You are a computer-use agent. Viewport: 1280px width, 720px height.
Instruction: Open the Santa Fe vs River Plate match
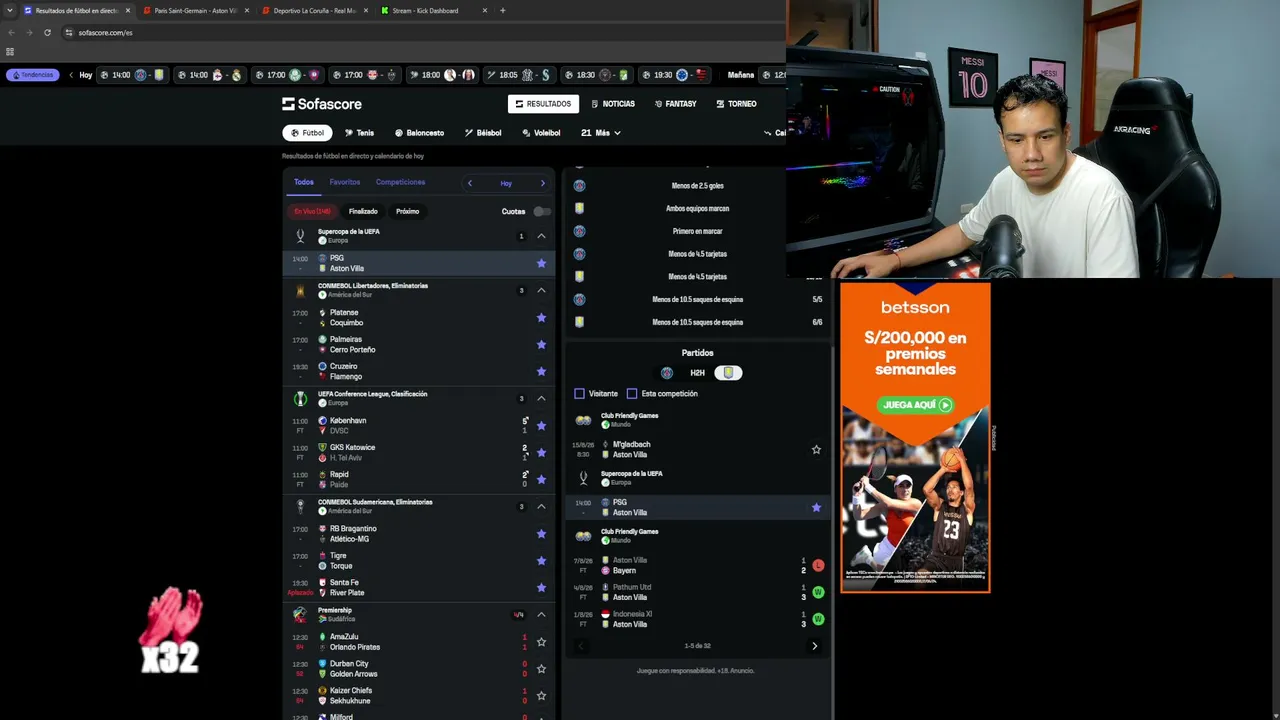(419, 588)
